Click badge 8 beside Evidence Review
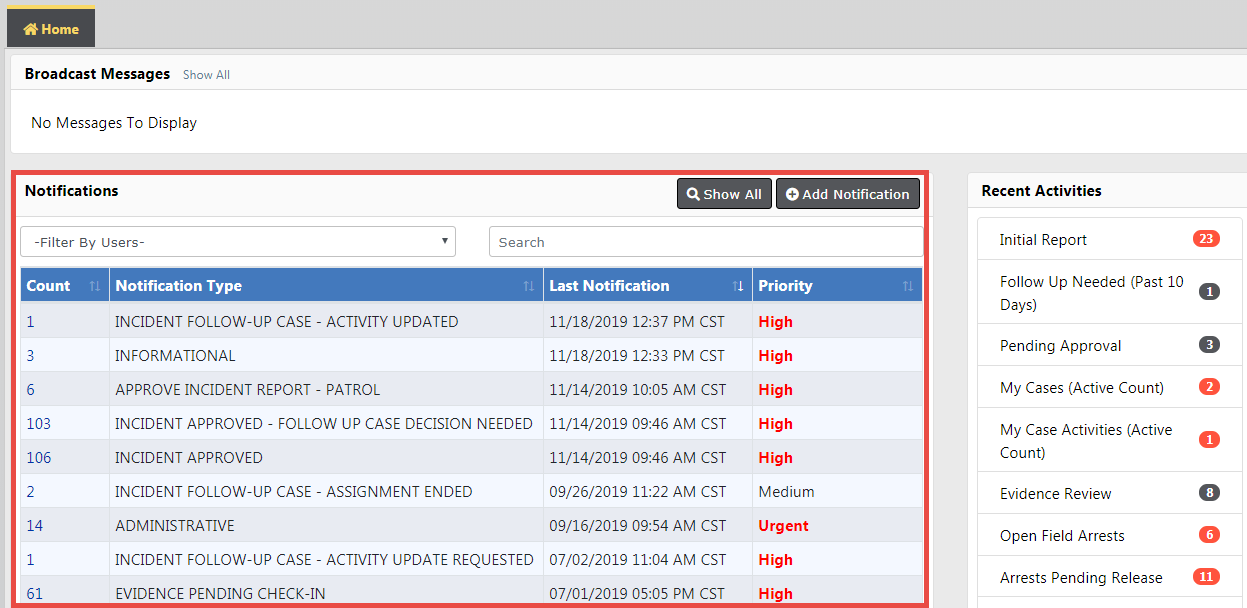Viewport: 1247px width, 608px height. [x=1209, y=493]
